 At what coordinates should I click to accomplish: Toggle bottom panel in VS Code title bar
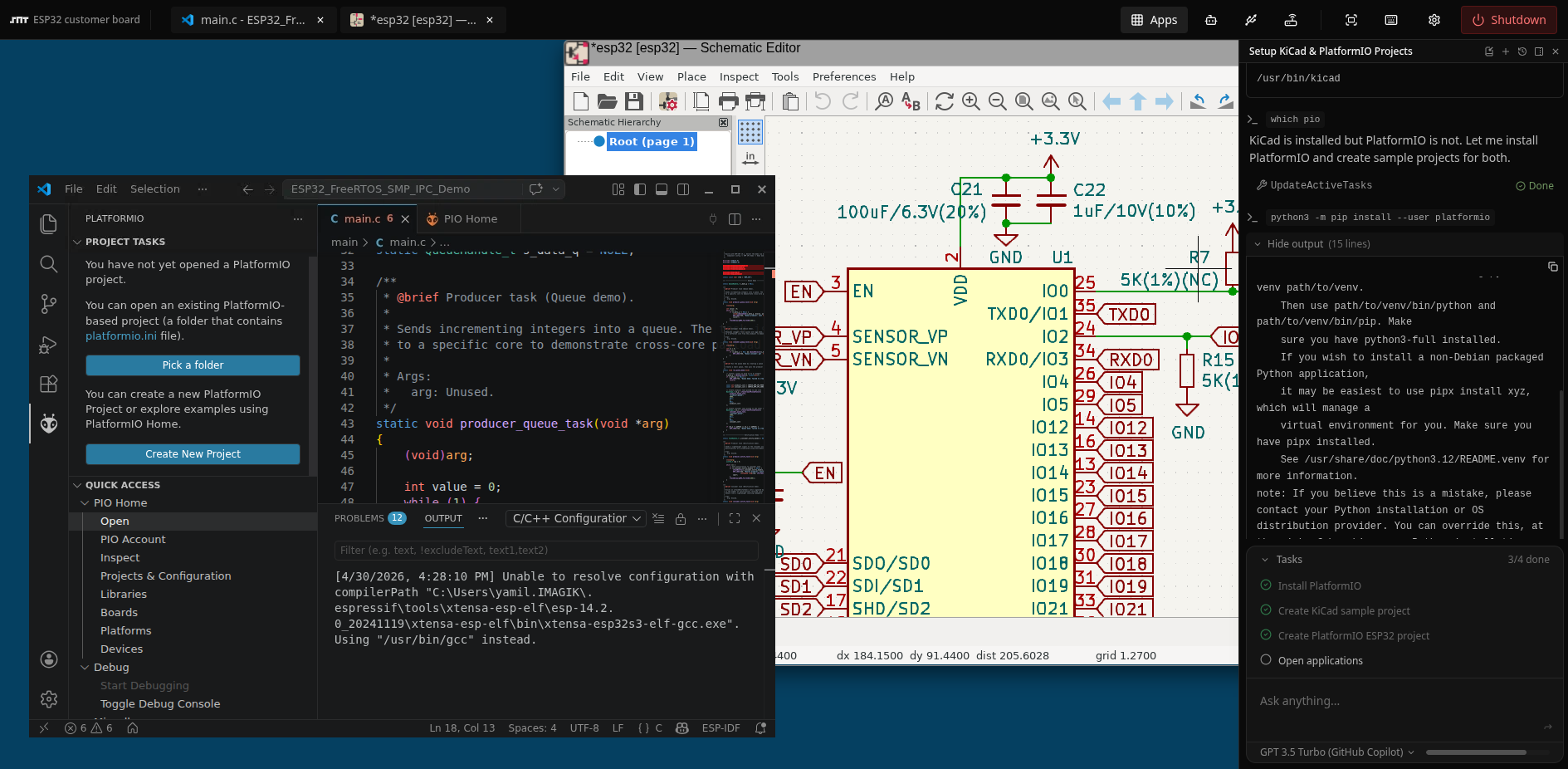[662, 189]
